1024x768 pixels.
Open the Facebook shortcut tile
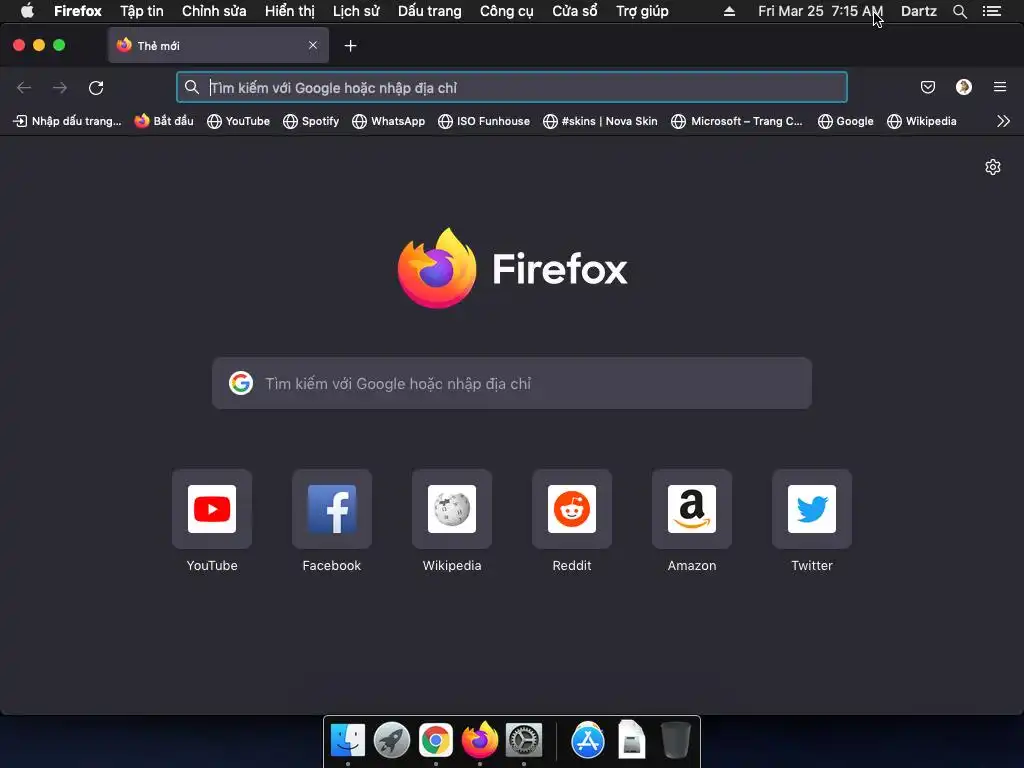tap(332, 509)
